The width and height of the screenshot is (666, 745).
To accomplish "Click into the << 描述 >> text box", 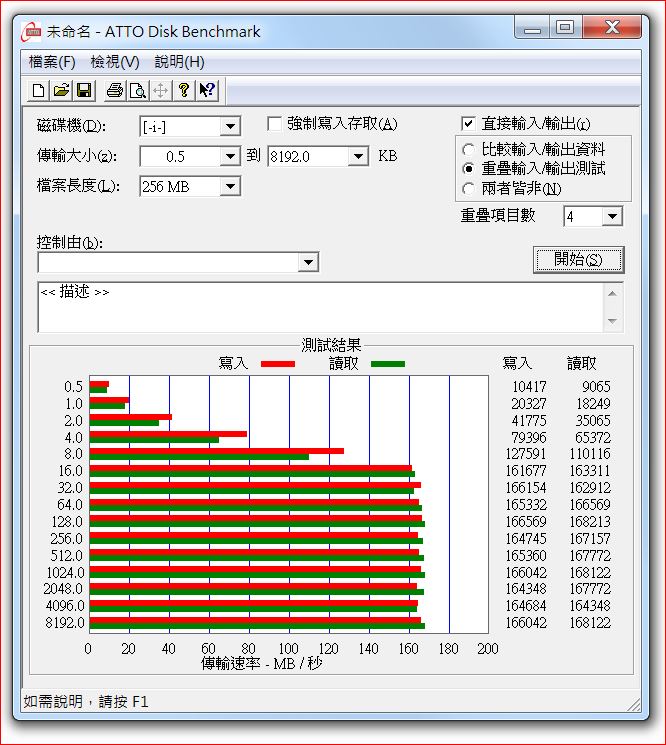I will click(x=321, y=307).
